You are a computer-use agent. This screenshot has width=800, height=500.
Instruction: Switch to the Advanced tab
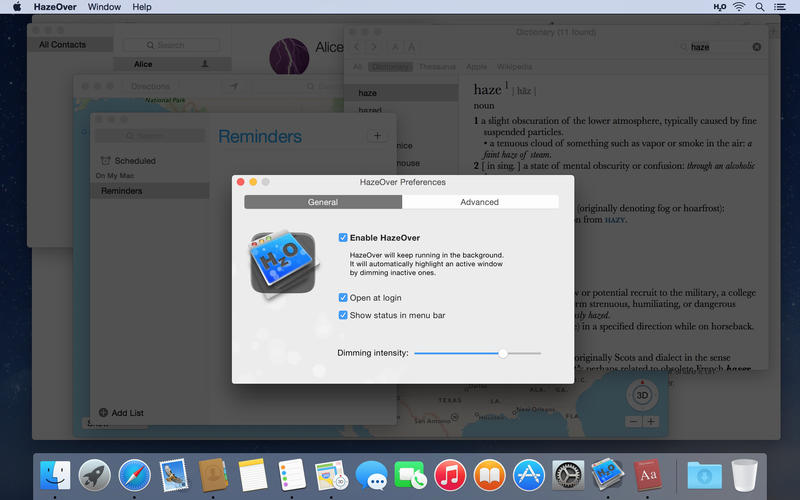click(479, 202)
